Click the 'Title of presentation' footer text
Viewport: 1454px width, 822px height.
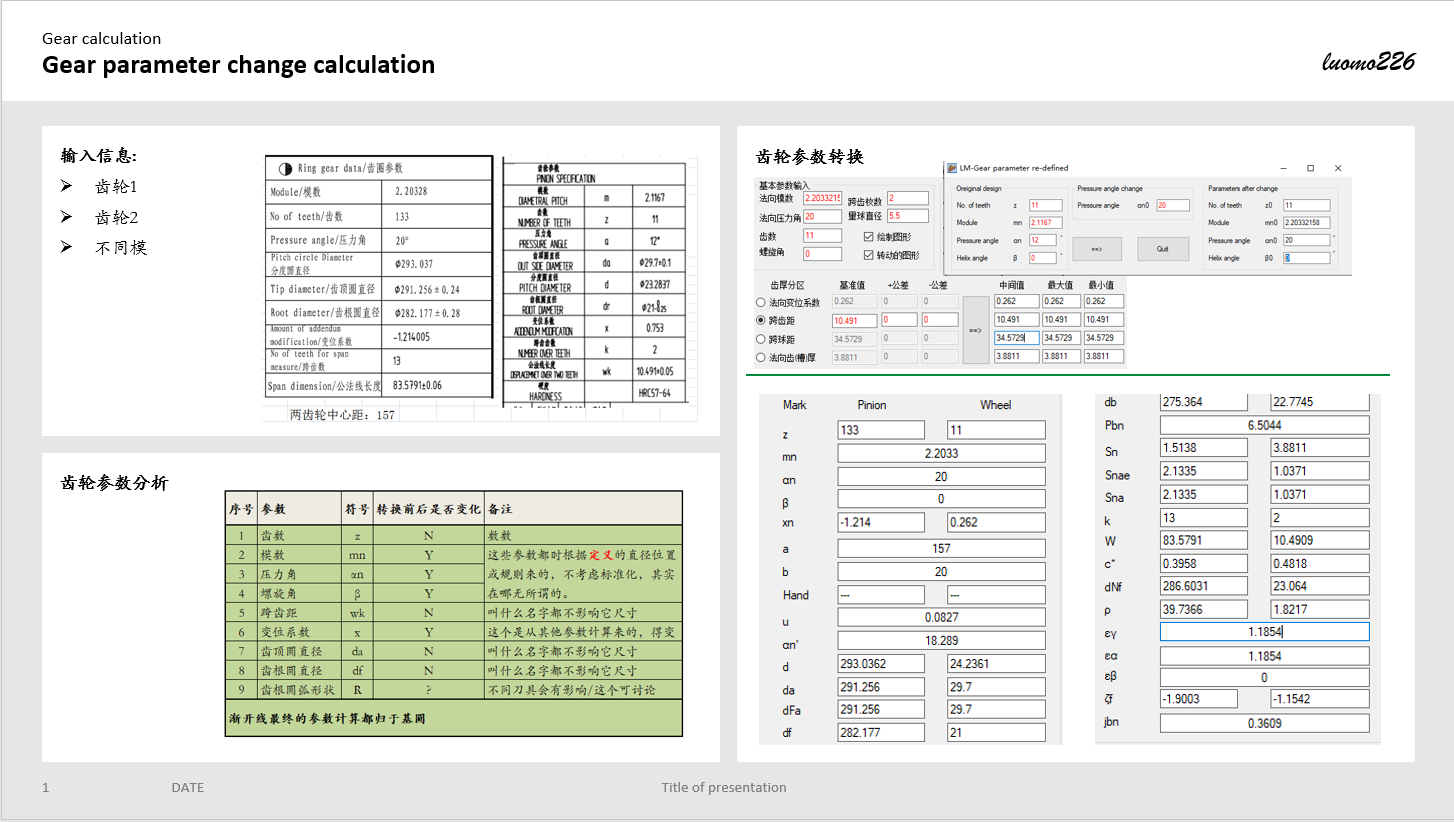[x=724, y=787]
